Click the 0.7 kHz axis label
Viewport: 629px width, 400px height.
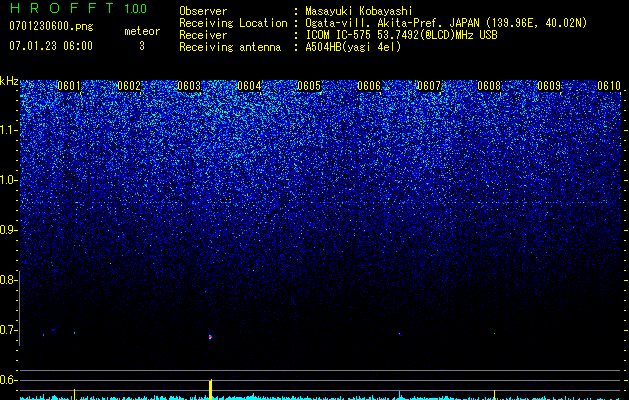pyautogui.click(x=8, y=330)
